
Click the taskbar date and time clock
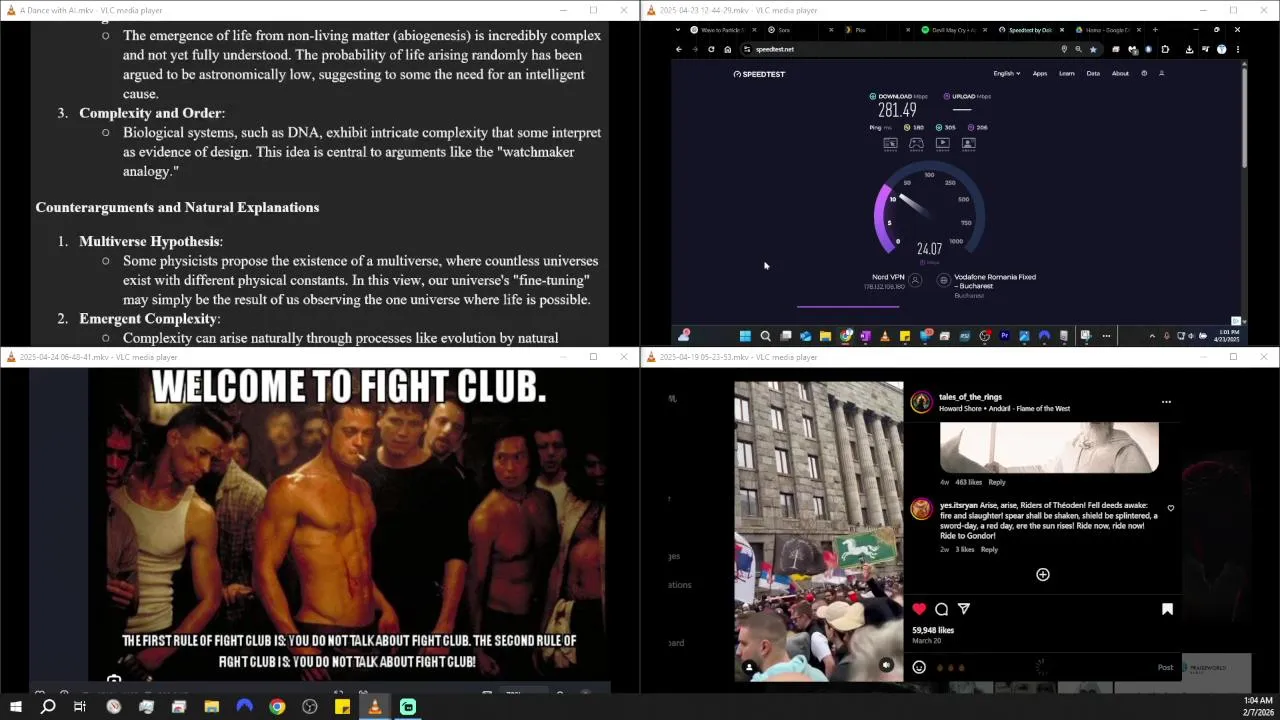(1257, 707)
